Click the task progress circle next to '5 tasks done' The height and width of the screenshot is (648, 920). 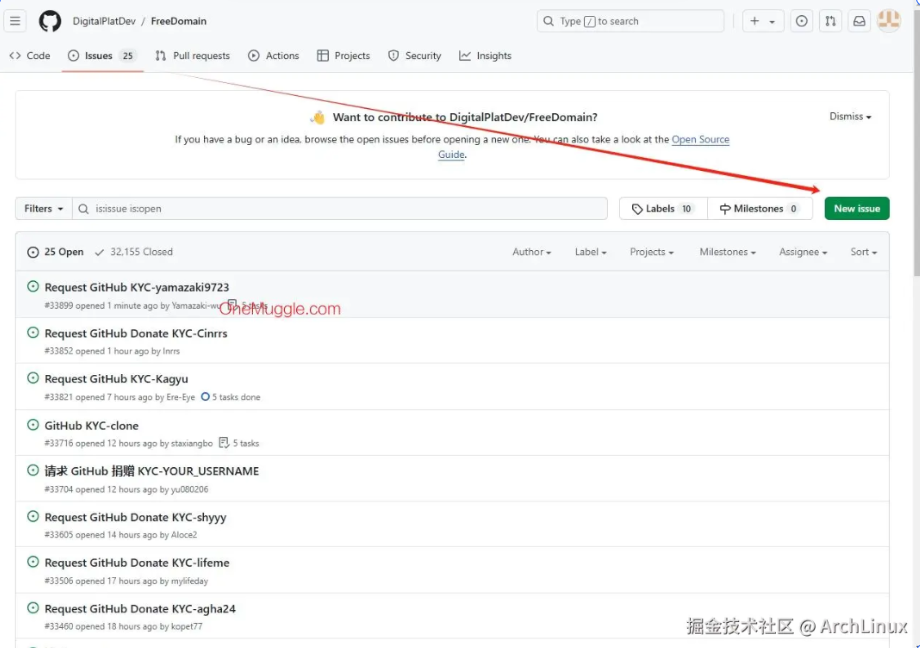click(x=205, y=397)
